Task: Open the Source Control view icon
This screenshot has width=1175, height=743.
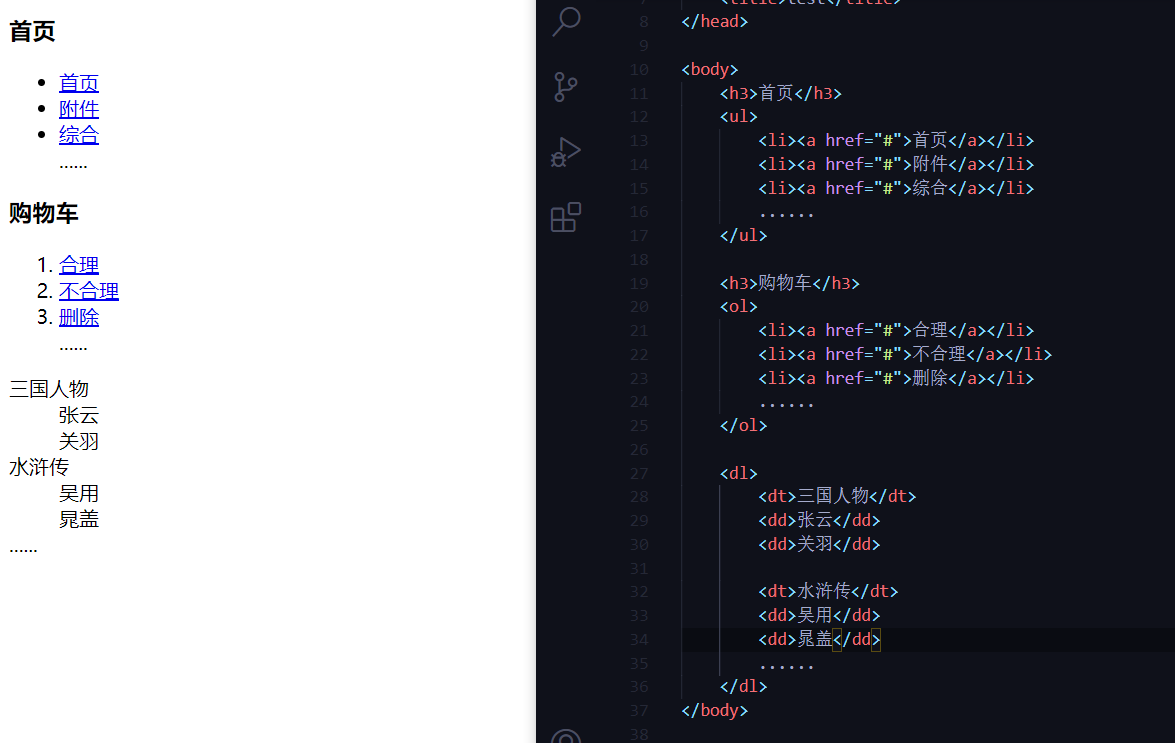Action: tap(566, 87)
